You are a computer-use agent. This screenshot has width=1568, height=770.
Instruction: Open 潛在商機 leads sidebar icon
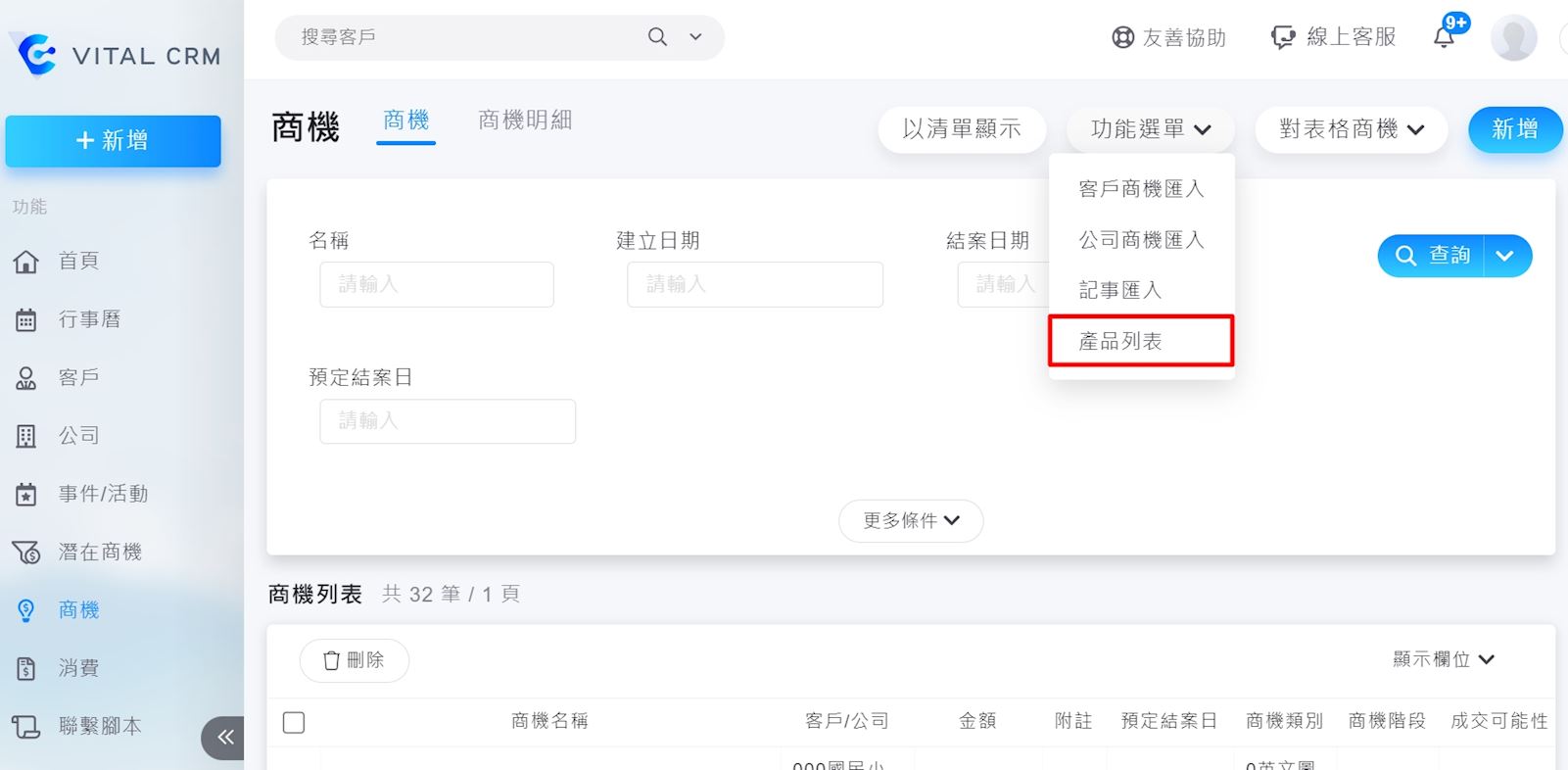click(x=26, y=553)
